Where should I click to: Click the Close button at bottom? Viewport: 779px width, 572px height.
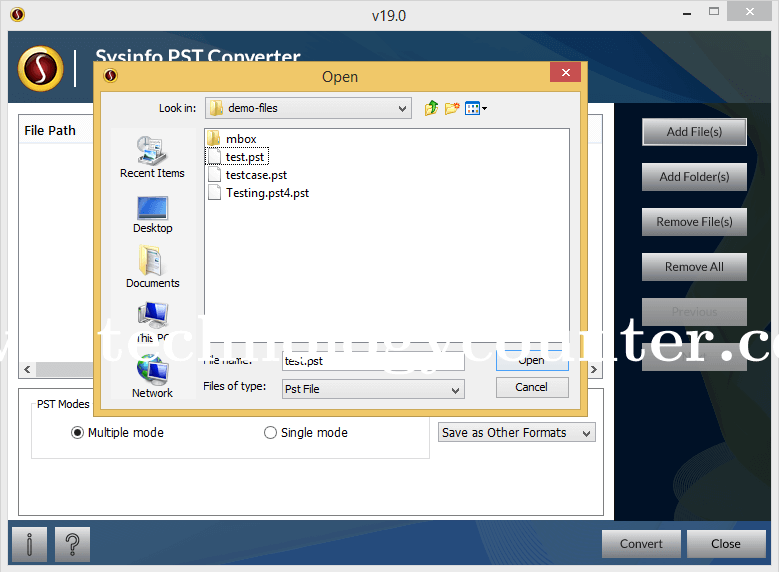tap(726, 544)
